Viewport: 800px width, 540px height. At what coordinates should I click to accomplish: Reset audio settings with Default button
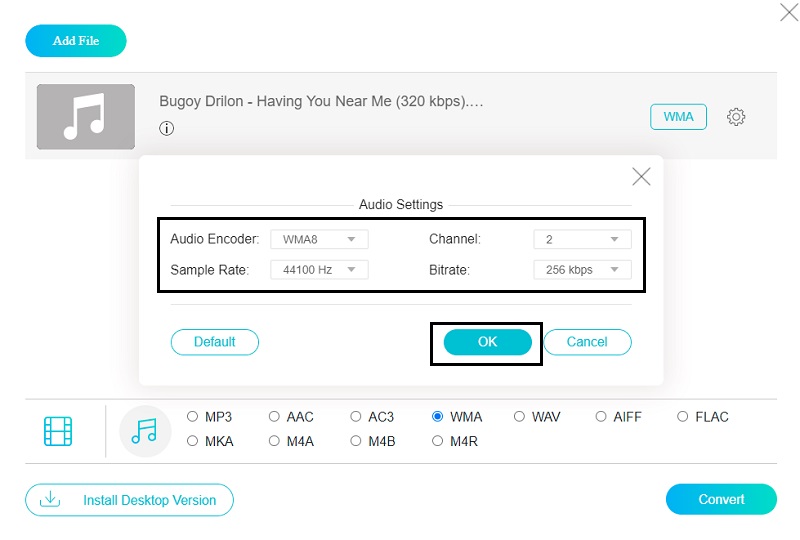[214, 342]
